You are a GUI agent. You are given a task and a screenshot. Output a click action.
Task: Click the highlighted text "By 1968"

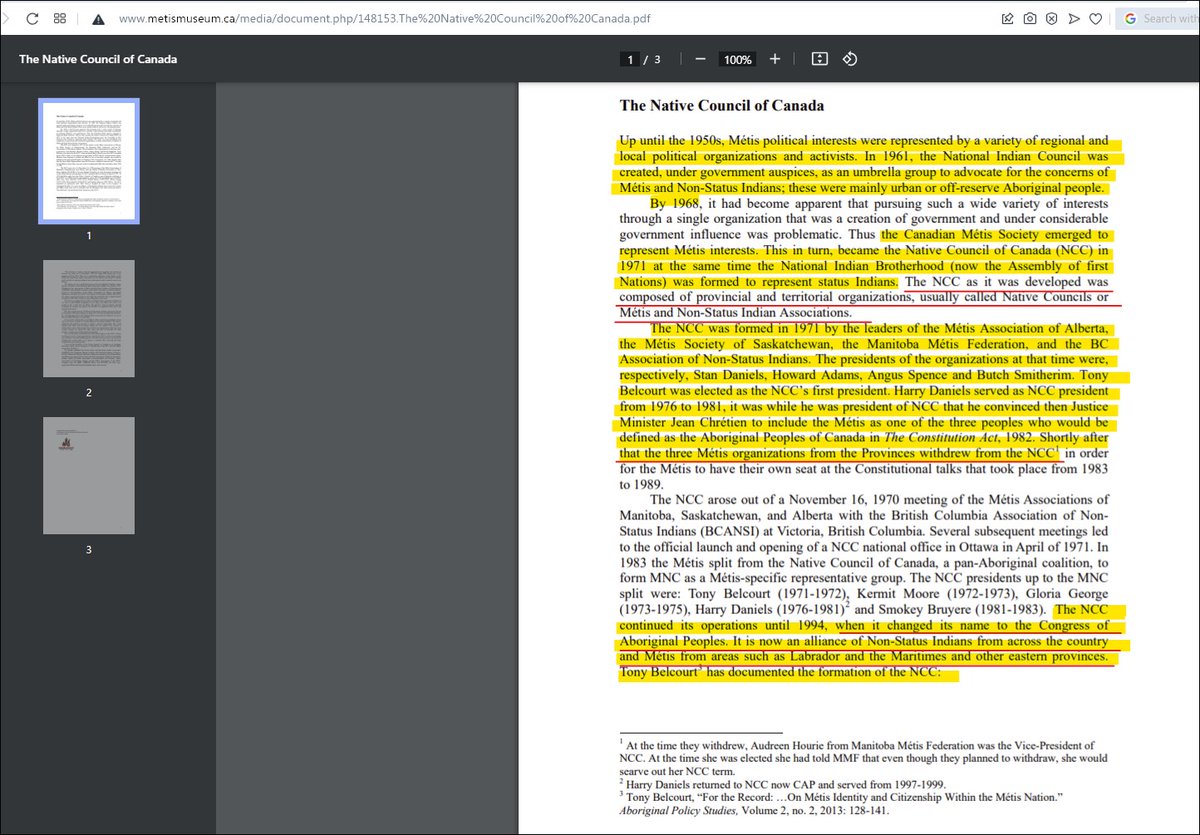[673, 203]
